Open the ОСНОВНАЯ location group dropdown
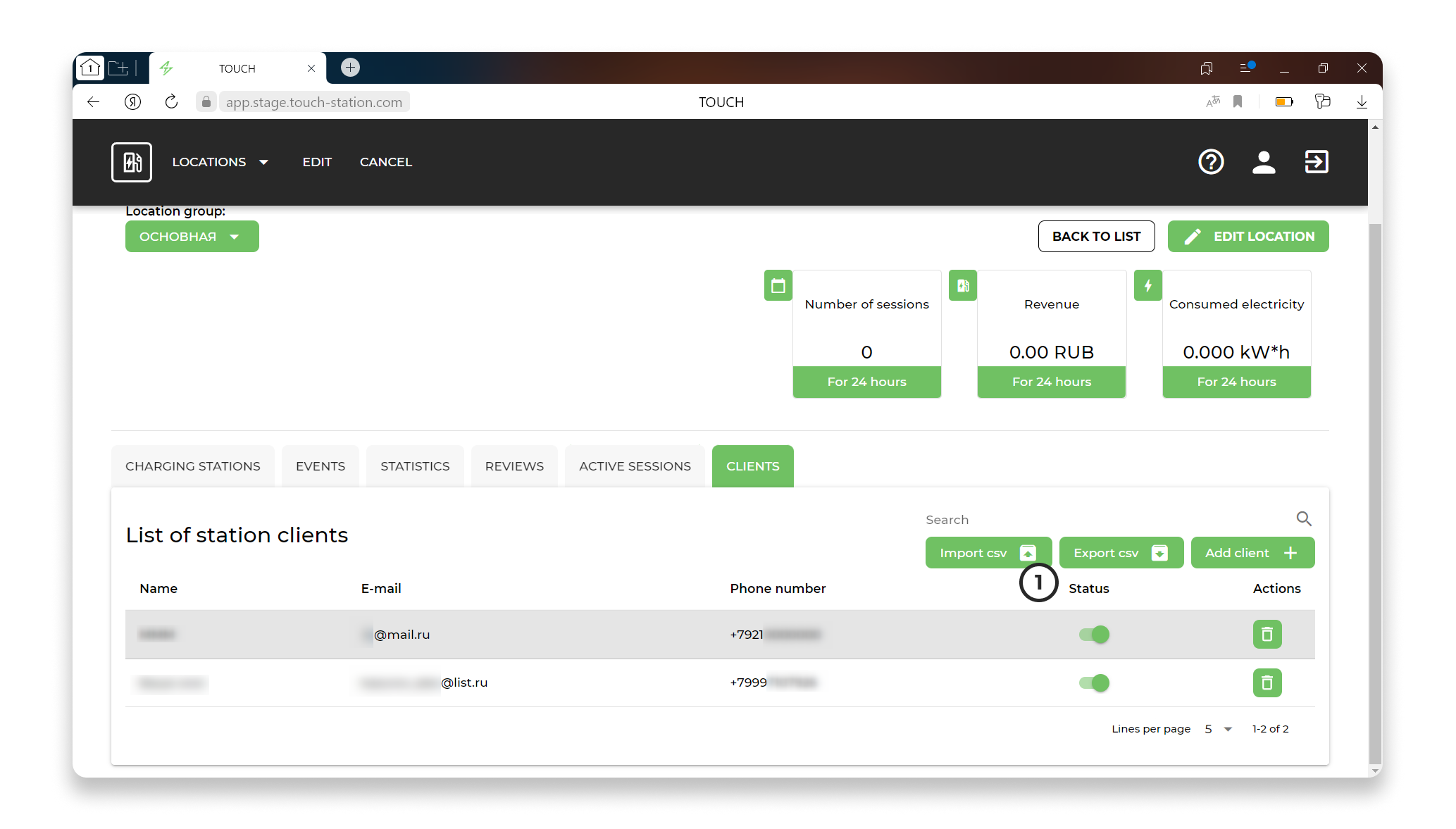 [x=192, y=237]
